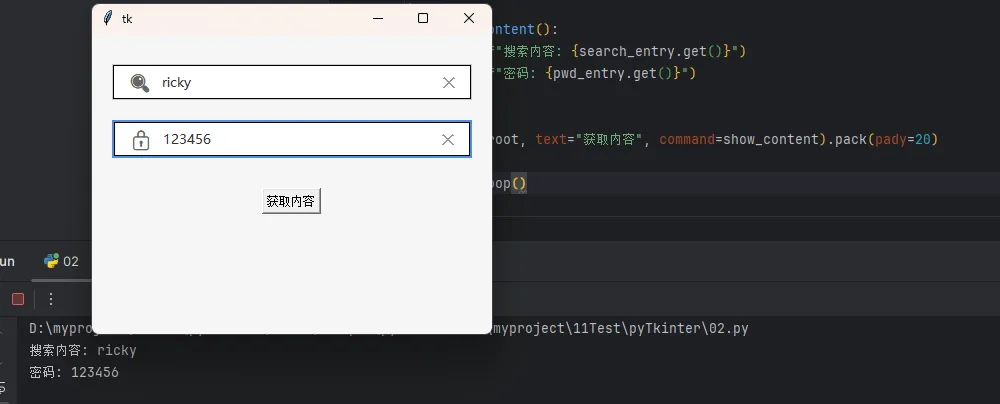Image resolution: width=1000 pixels, height=404 pixels.
Task: Click the magnifier icon in search field
Action: pos(140,83)
